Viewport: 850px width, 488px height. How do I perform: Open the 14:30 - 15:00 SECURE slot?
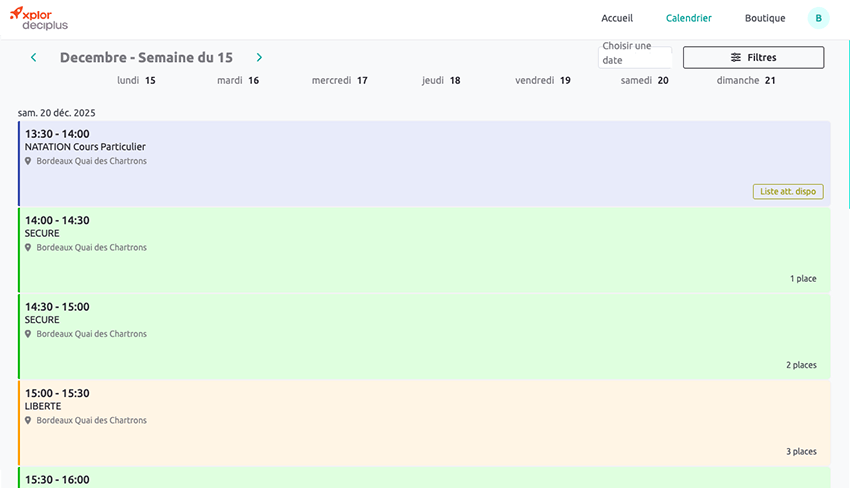click(400, 330)
